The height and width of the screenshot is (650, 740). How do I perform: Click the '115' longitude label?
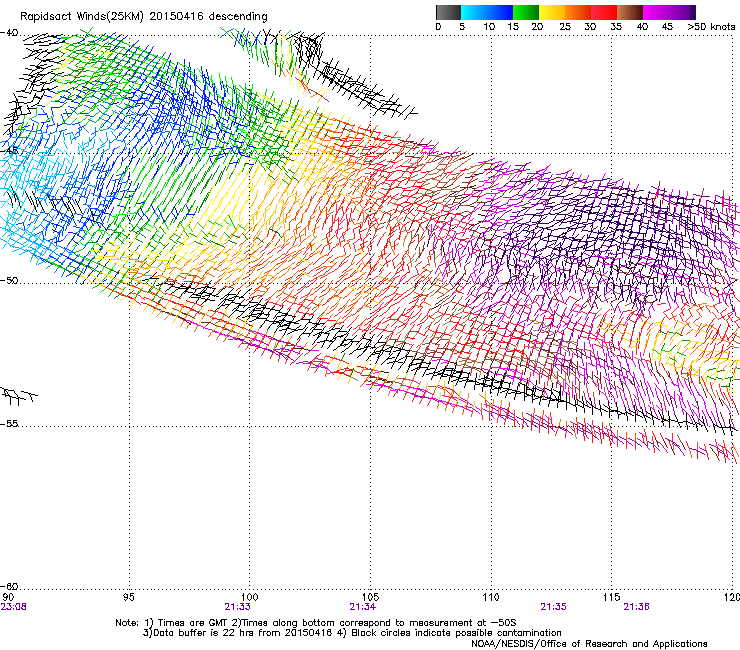click(x=612, y=598)
